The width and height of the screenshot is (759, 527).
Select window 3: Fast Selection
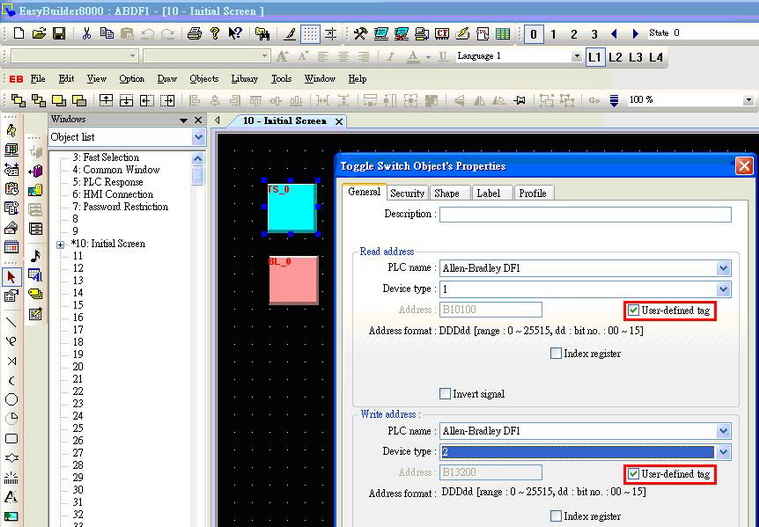106,157
